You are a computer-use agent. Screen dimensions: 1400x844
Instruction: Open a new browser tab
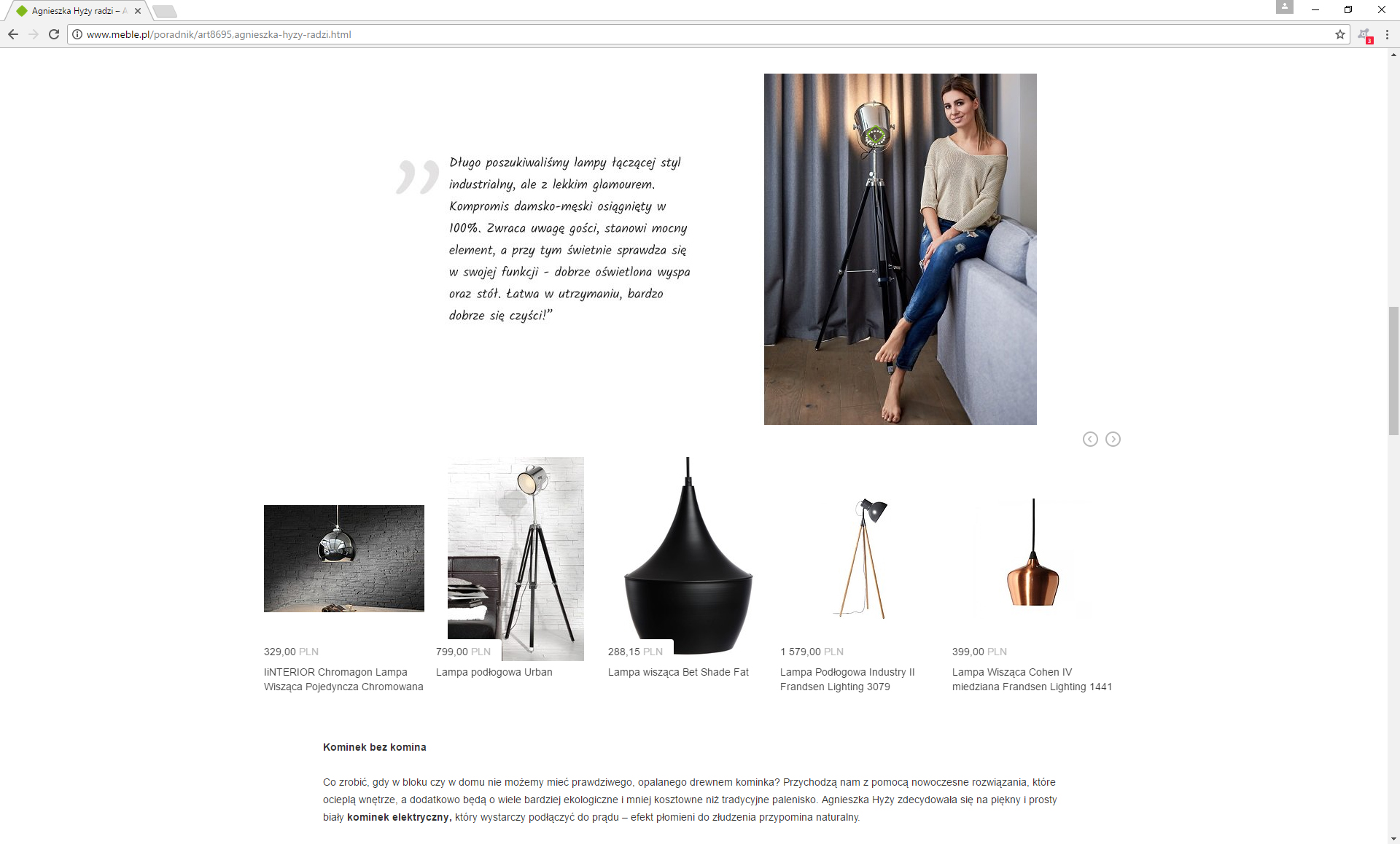[x=165, y=11]
